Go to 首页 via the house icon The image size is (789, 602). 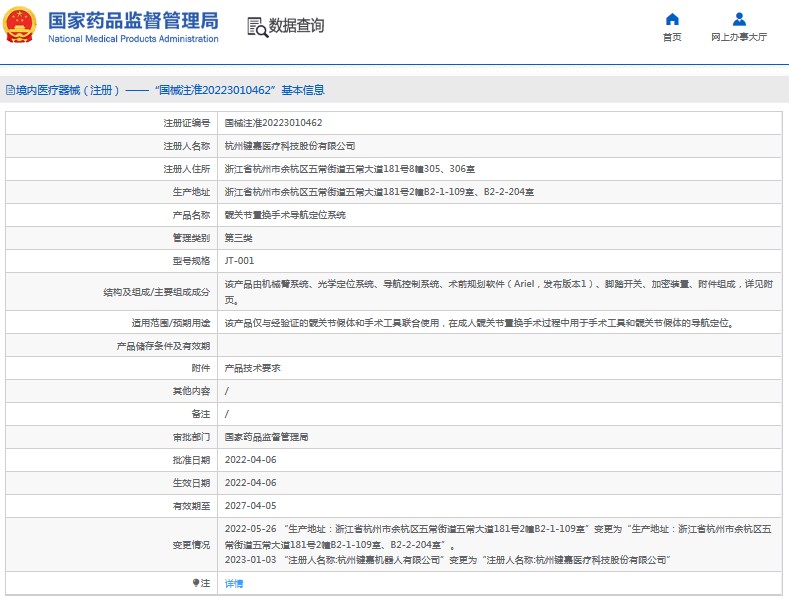click(672, 19)
